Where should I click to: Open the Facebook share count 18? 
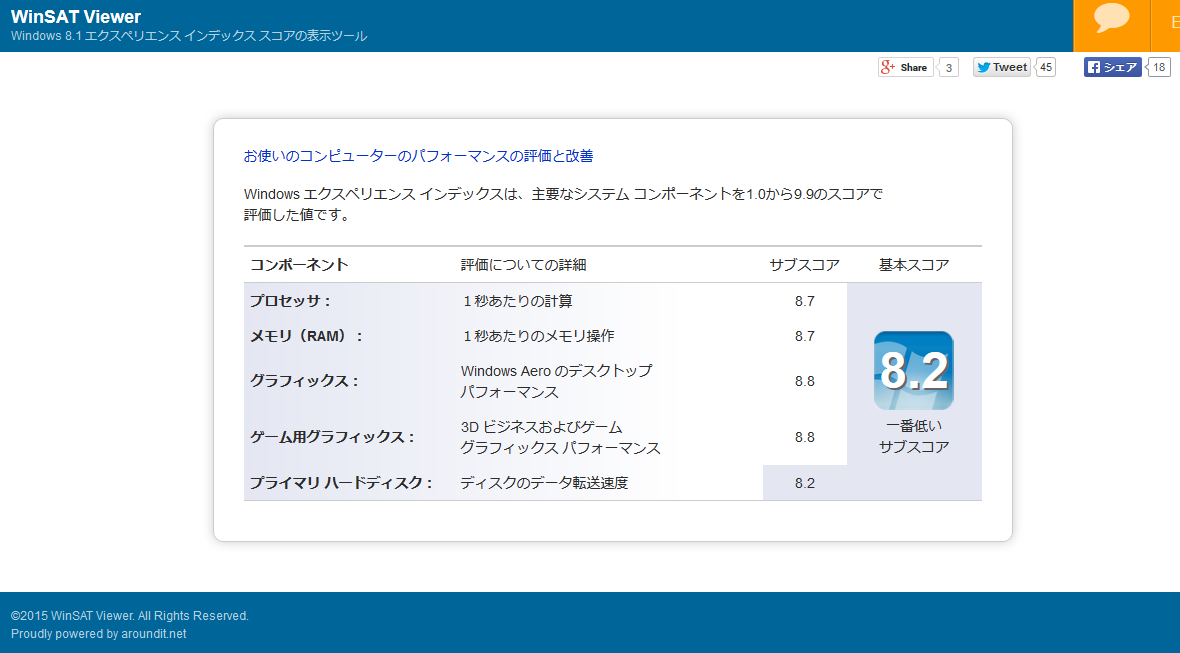click(x=1159, y=67)
